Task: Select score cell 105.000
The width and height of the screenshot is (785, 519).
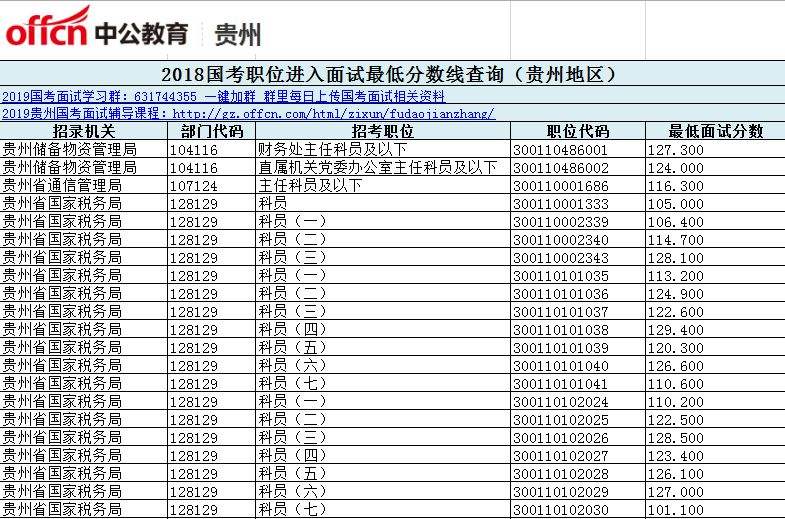Action: pos(715,203)
